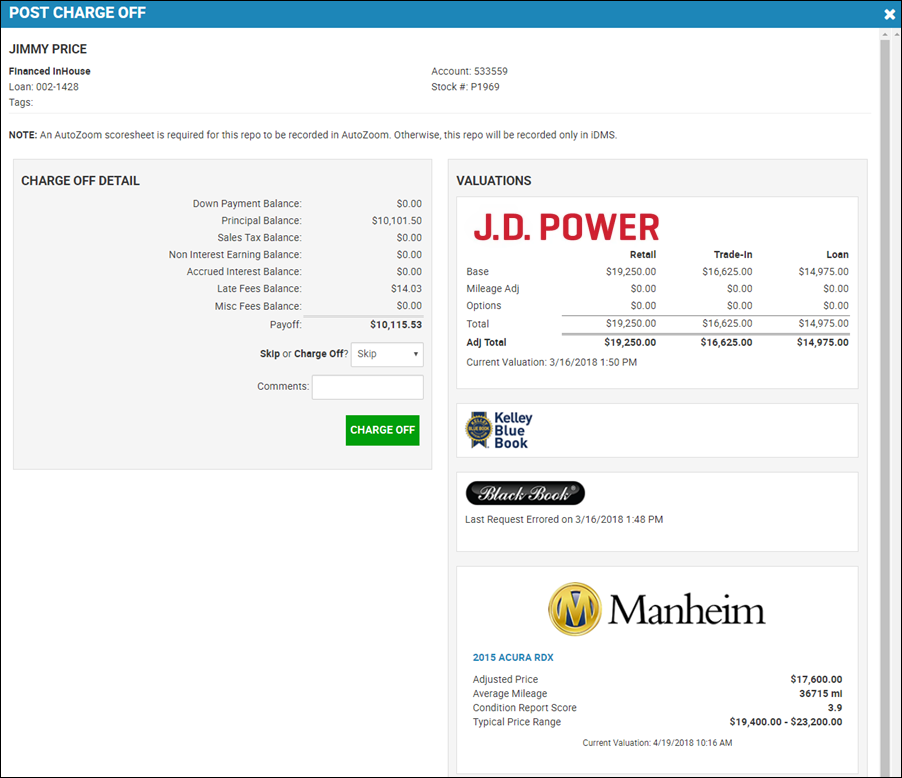Select the Average Mileage value 36715 mi
The width and height of the screenshot is (902, 778).
(820, 693)
